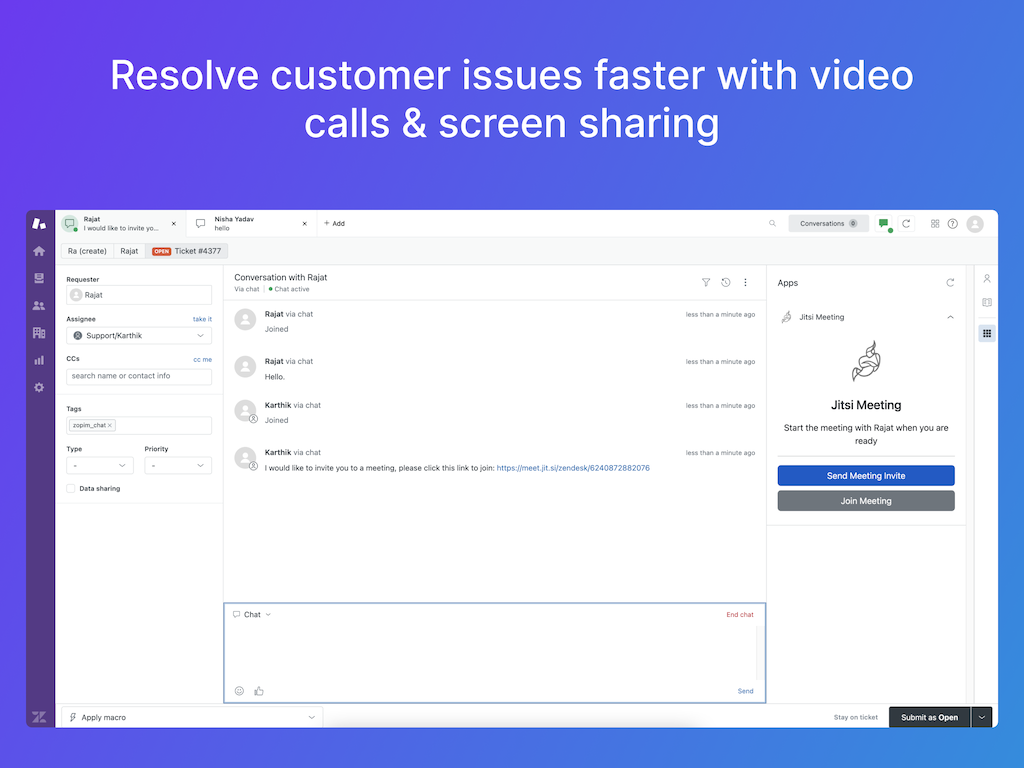Click the conversation filter funnel icon
This screenshot has width=1024, height=768.
[706, 283]
